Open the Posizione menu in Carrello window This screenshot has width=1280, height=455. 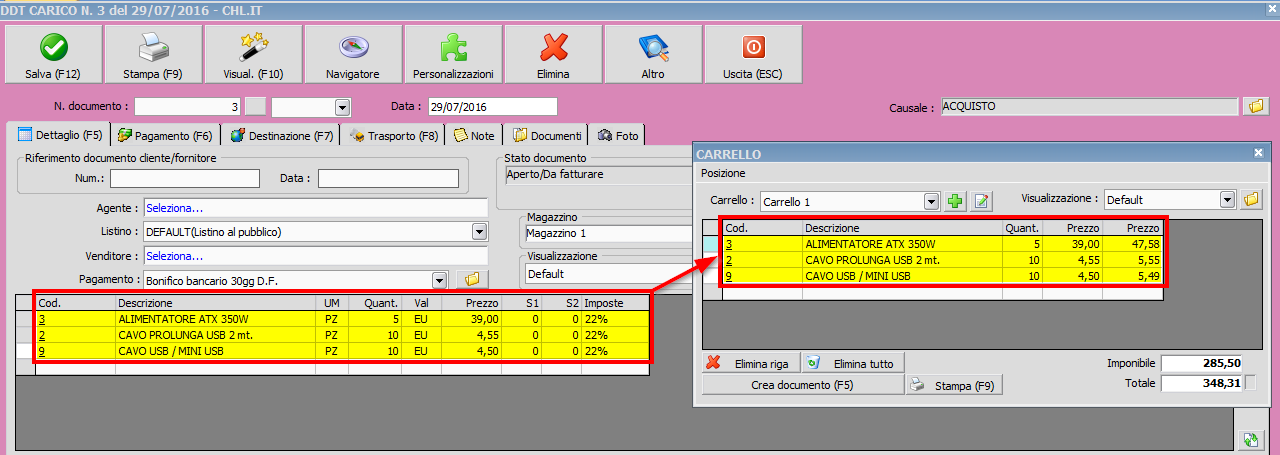(x=723, y=173)
